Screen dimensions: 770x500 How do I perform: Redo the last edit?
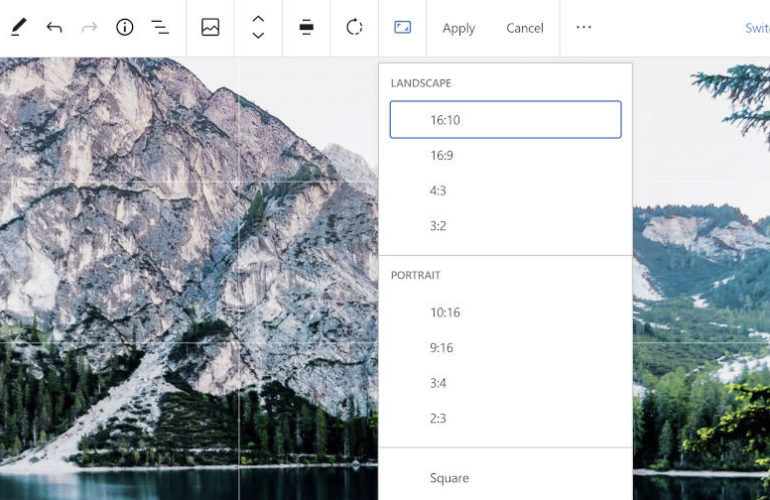pyautogui.click(x=89, y=28)
